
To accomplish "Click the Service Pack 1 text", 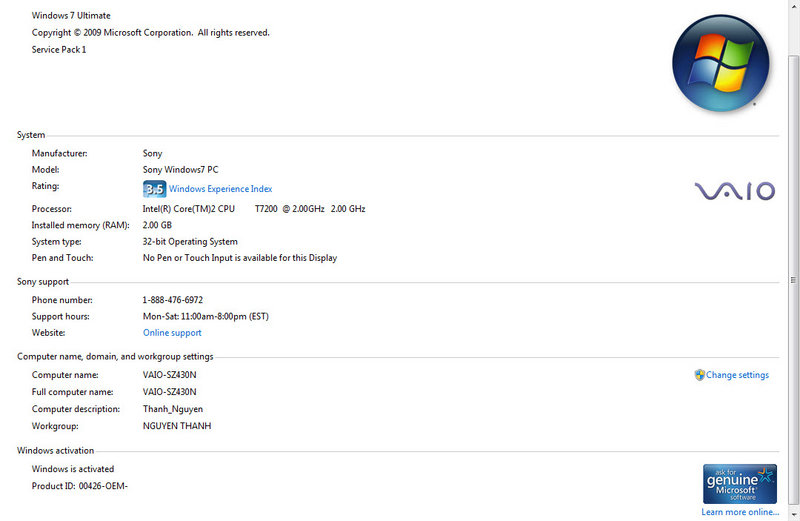I will (x=59, y=49).
